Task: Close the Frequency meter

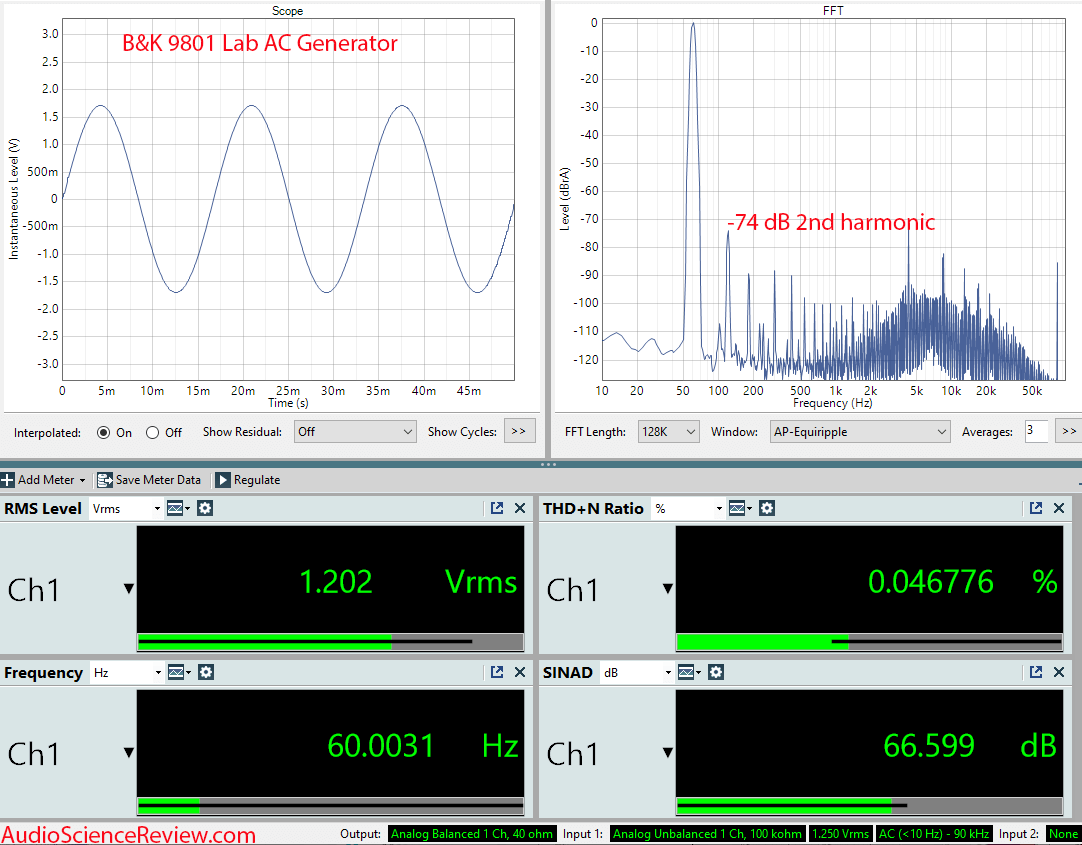Action: coord(520,672)
